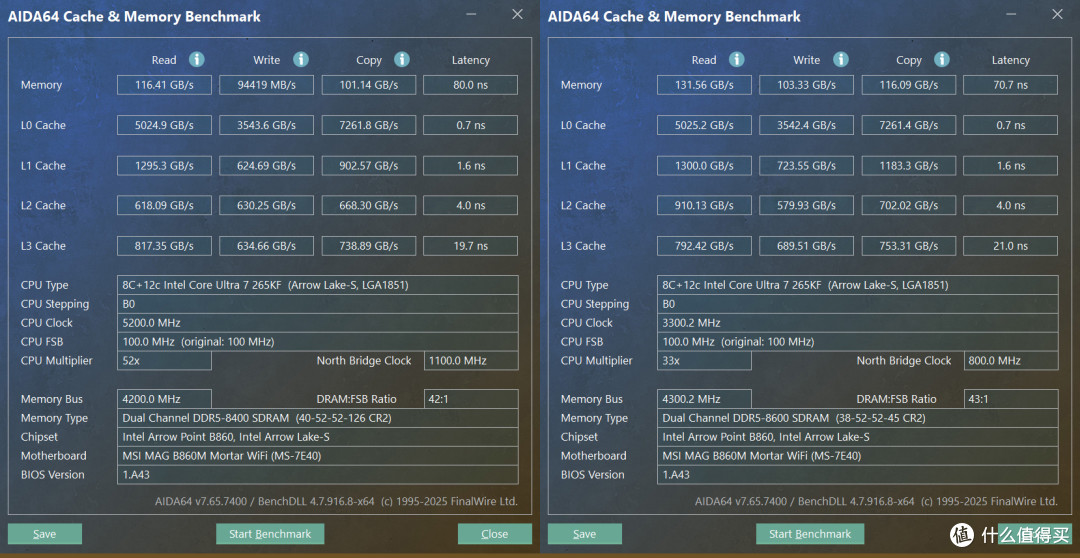Click DRAM:FSB Ratio value 43:1
The image size is (1080, 558).
tap(1011, 400)
